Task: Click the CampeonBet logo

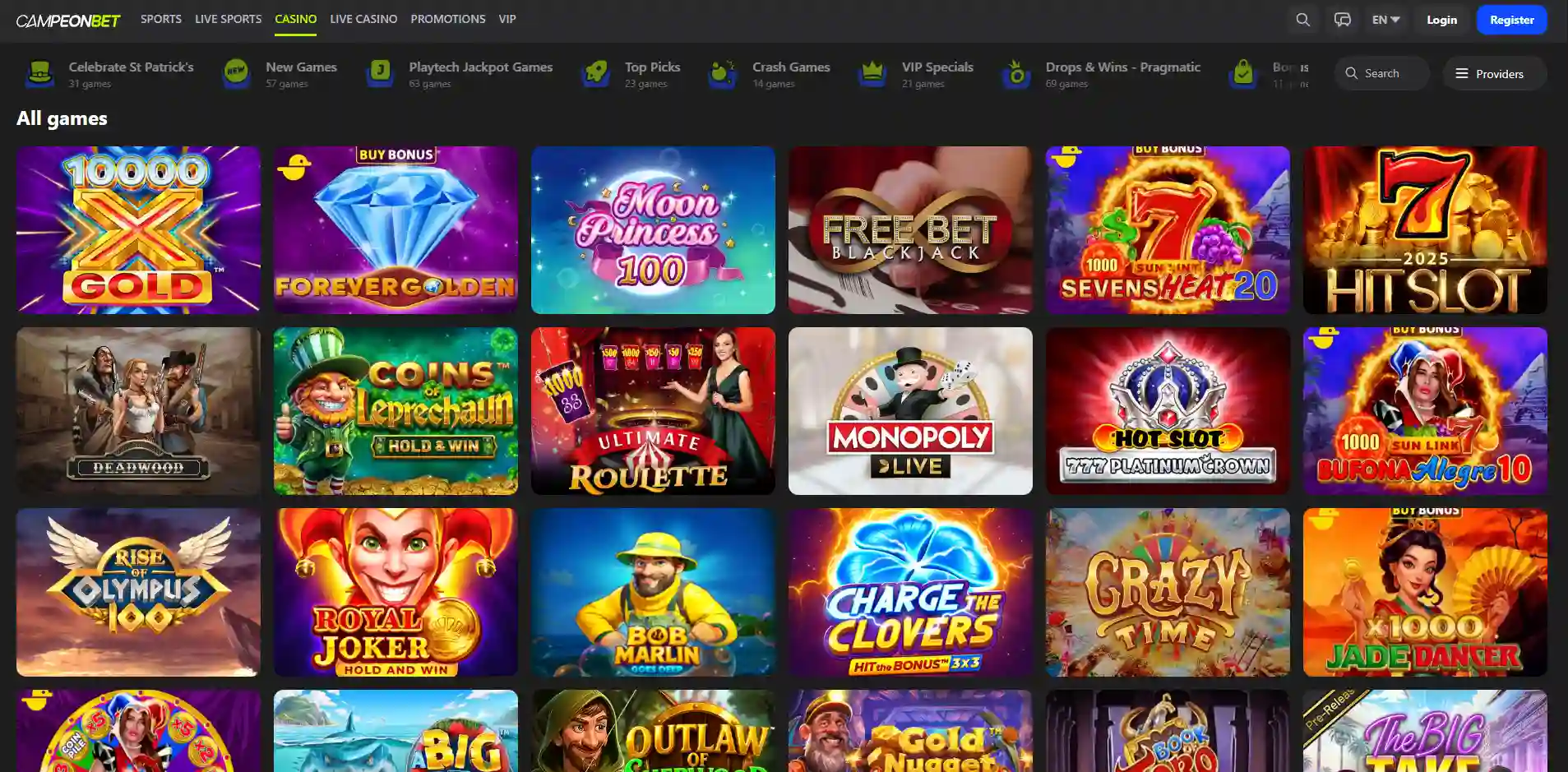Action: click(x=68, y=20)
